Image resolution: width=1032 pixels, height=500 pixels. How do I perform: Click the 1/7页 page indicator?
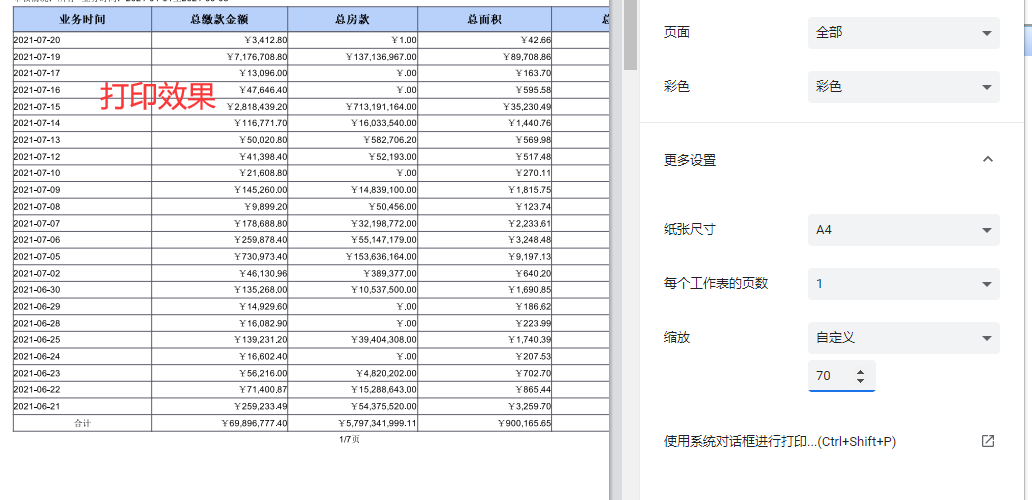tap(349, 439)
